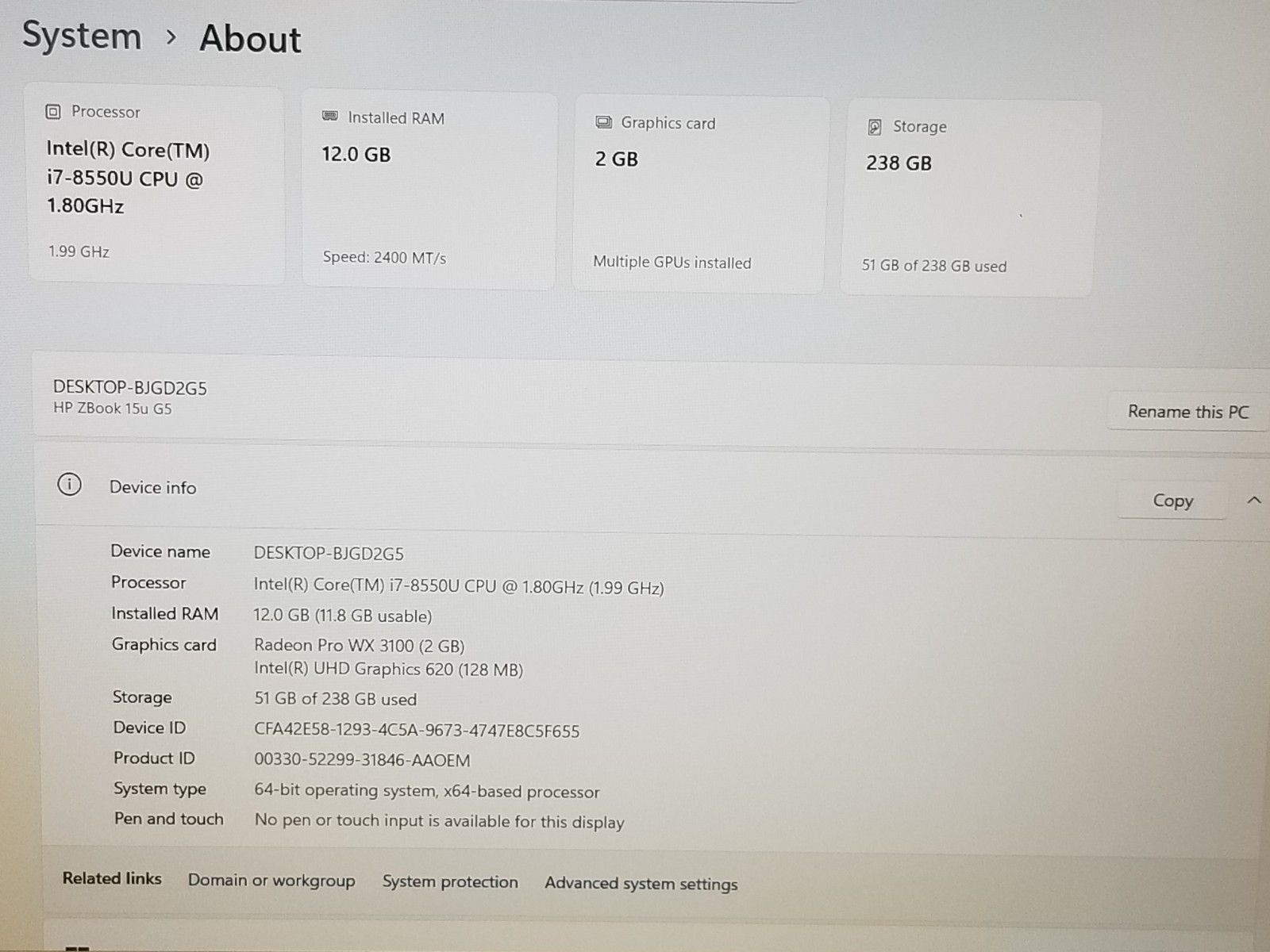Image resolution: width=1270 pixels, height=952 pixels.
Task: Click the 'Related links' label
Action: point(112,878)
